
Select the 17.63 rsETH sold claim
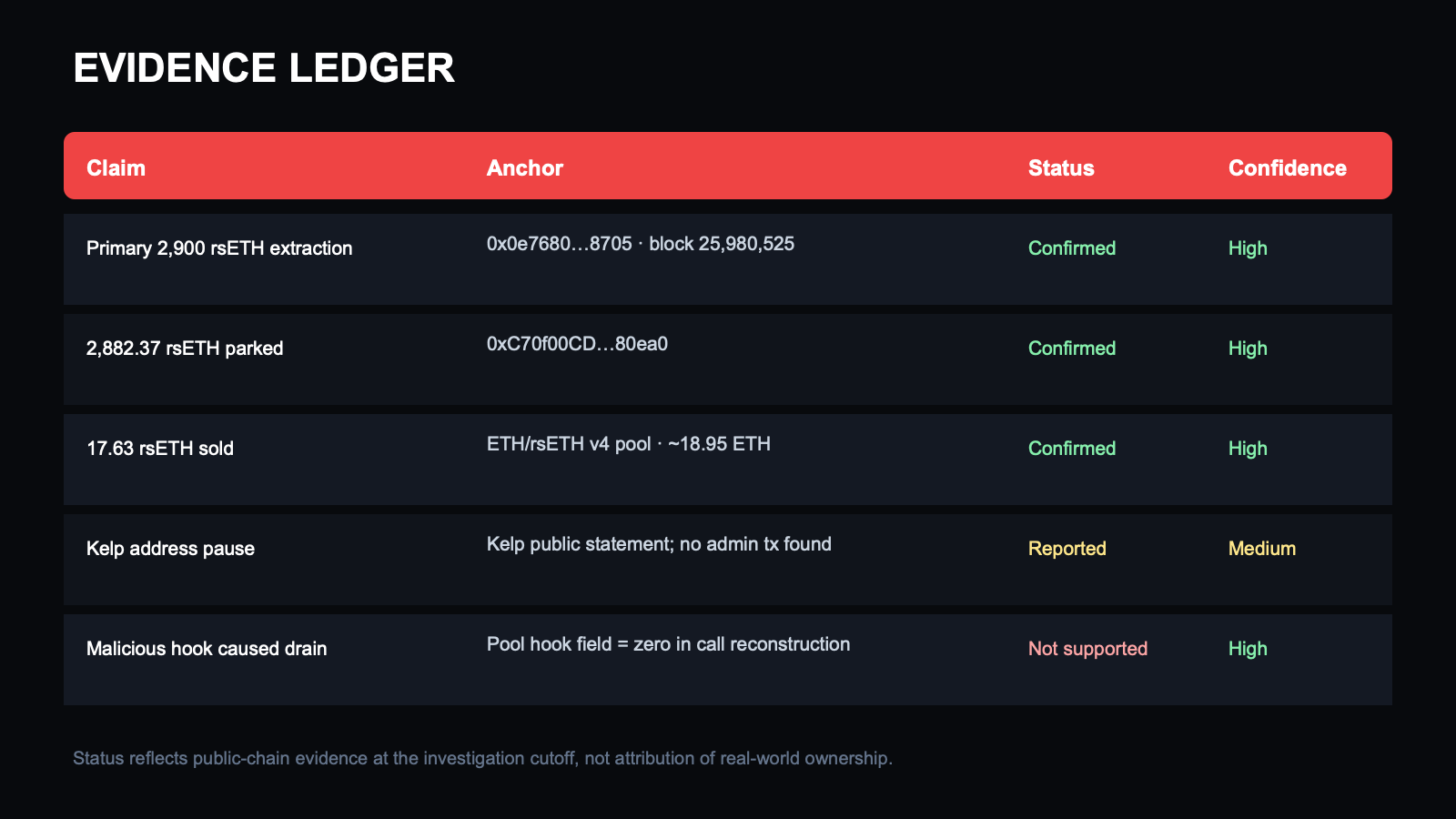[160, 449]
